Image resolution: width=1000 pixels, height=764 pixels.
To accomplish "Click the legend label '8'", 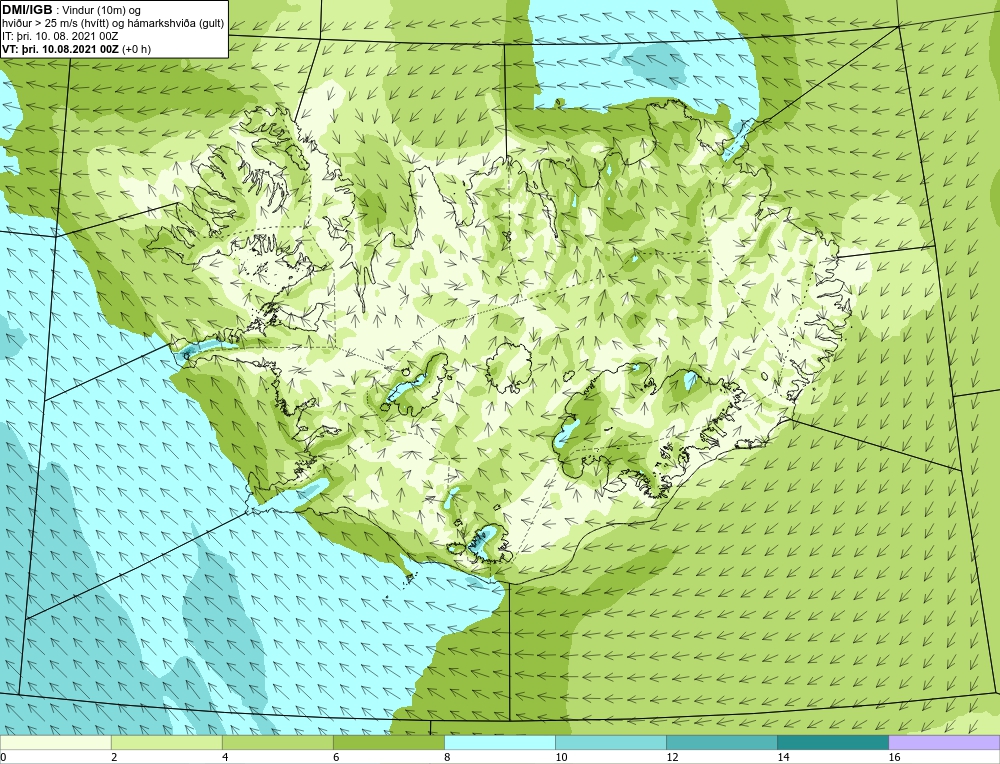I will point(447,757).
